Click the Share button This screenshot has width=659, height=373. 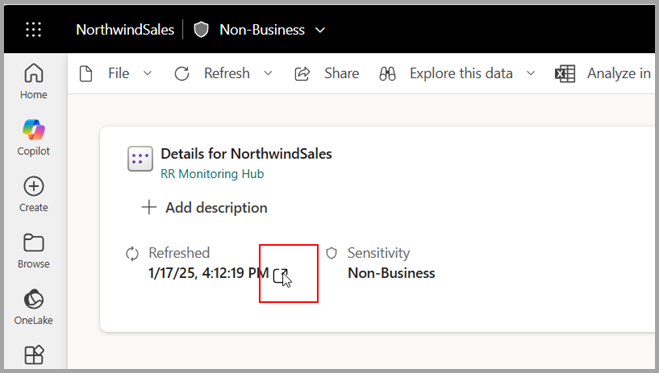point(327,74)
